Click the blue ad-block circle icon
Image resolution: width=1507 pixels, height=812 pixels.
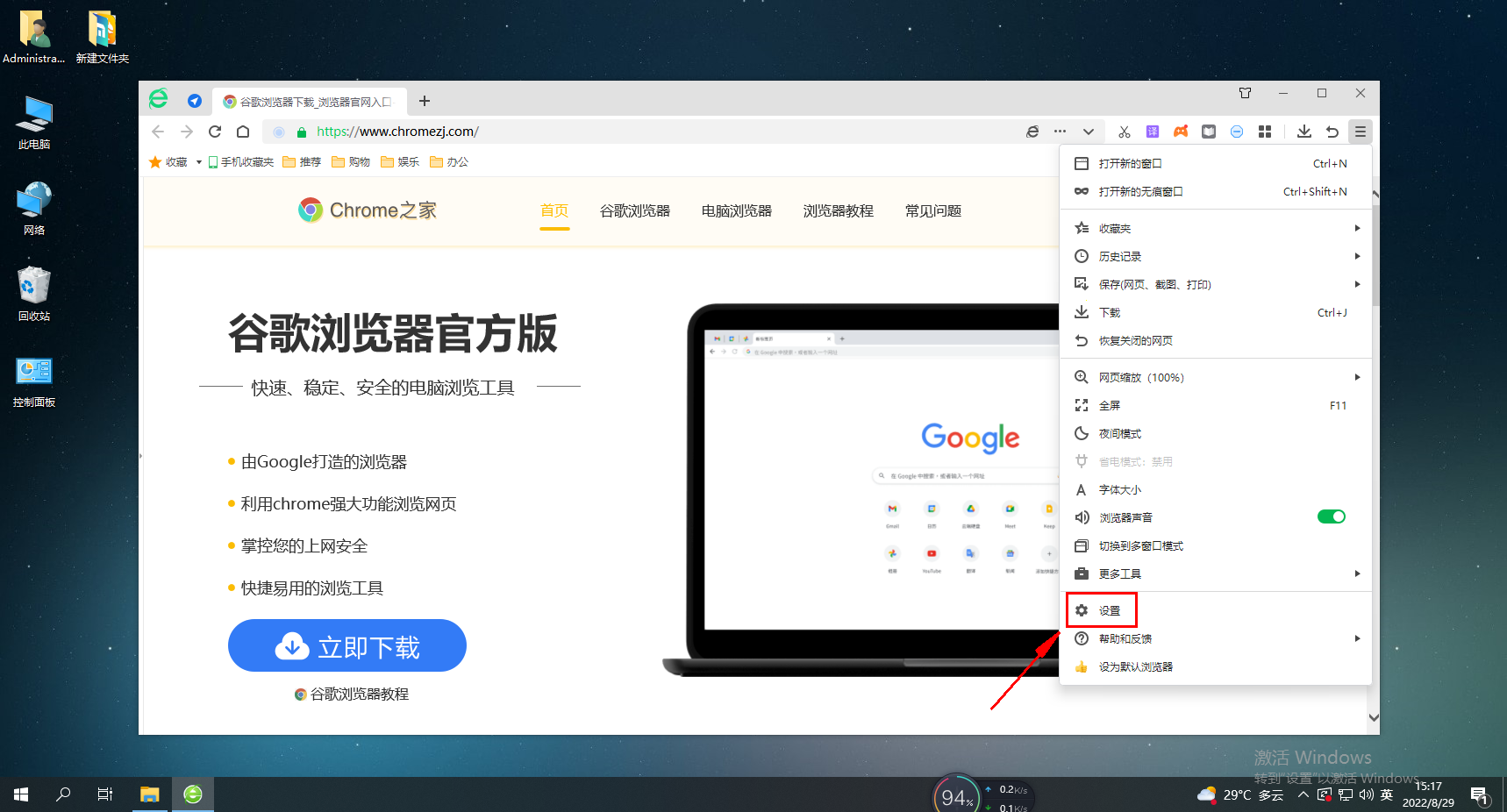pos(1237,132)
